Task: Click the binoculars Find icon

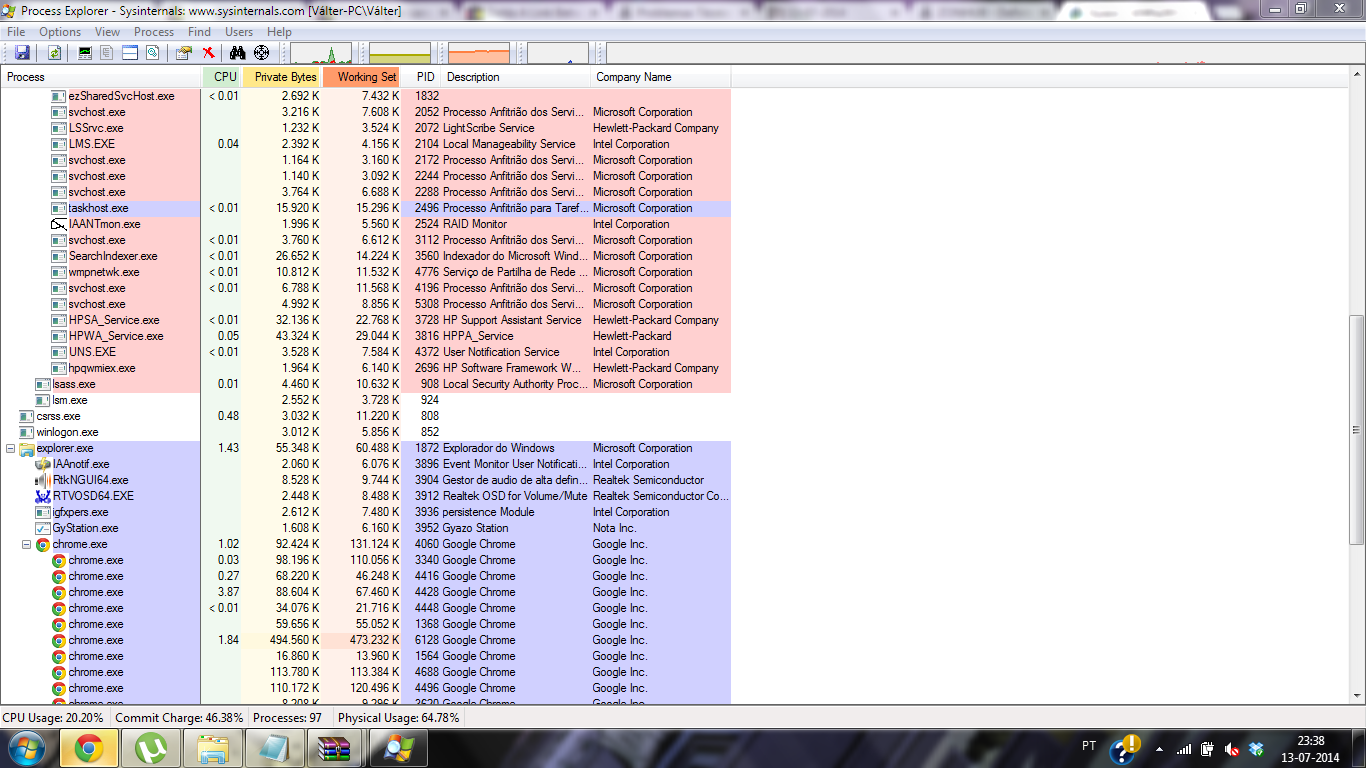Action: 238,53
